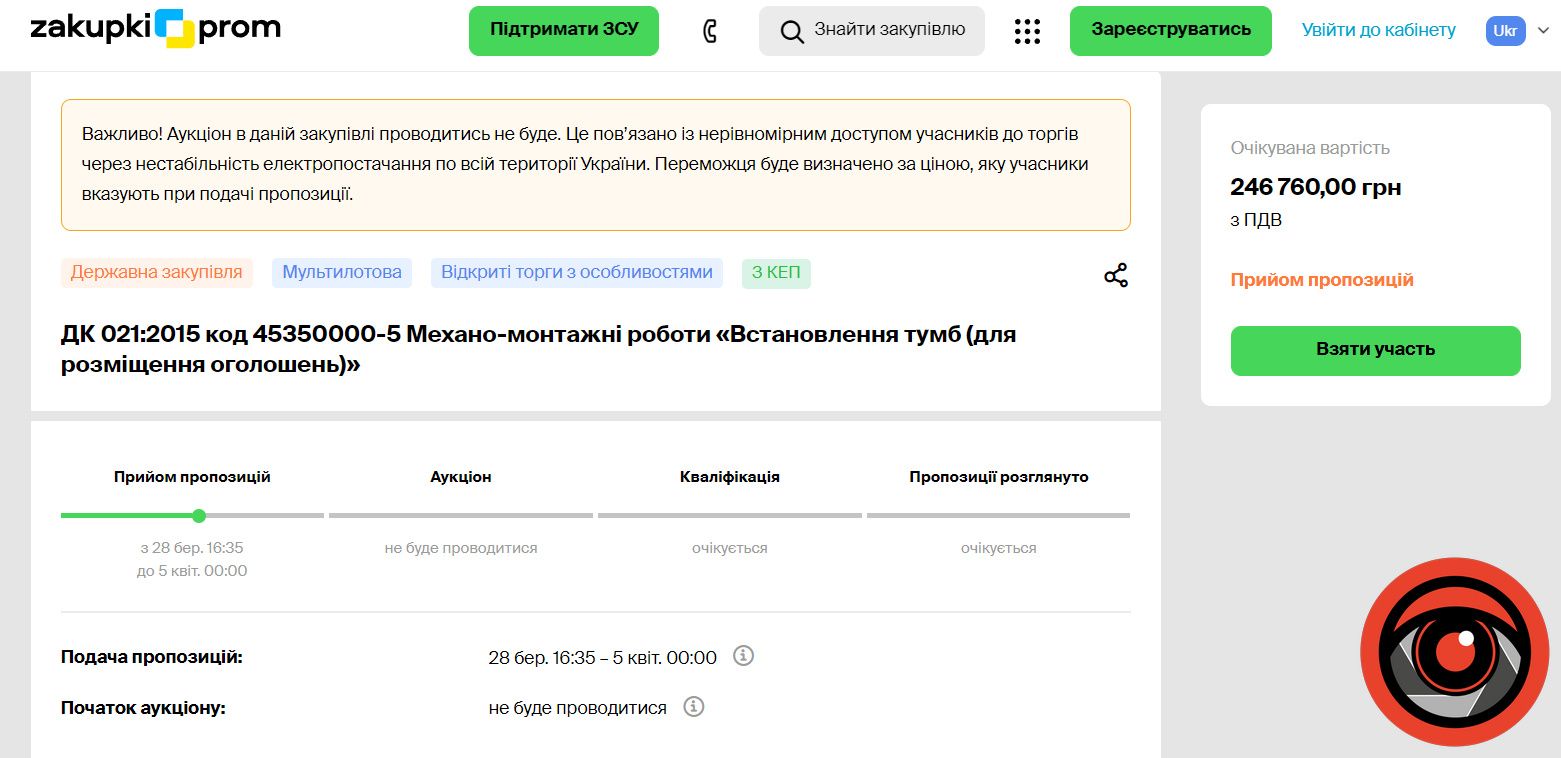Open the search with the magnifier icon
This screenshot has width=1561, height=758.
tap(792, 30)
